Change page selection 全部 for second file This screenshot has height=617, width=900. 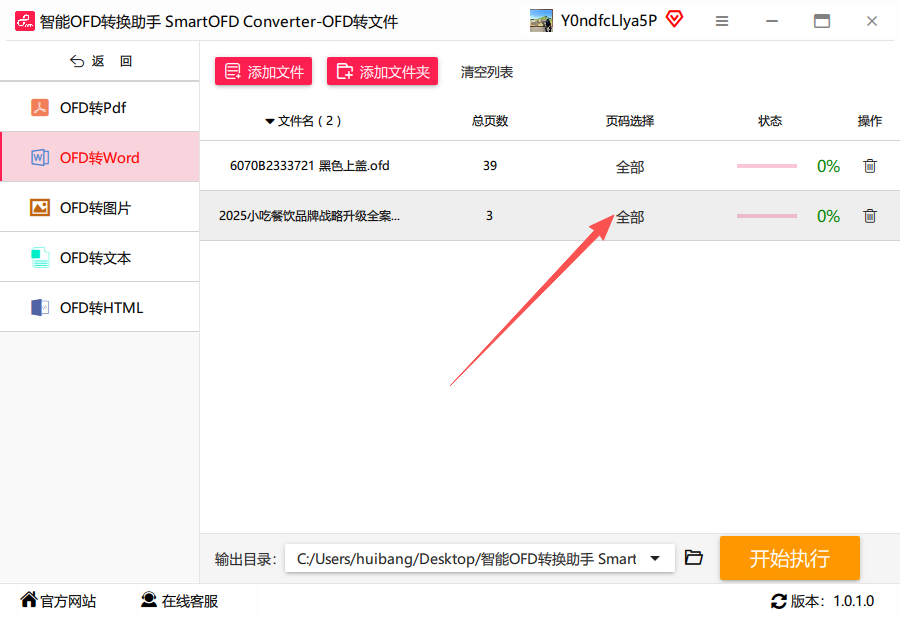tap(630, 217)
